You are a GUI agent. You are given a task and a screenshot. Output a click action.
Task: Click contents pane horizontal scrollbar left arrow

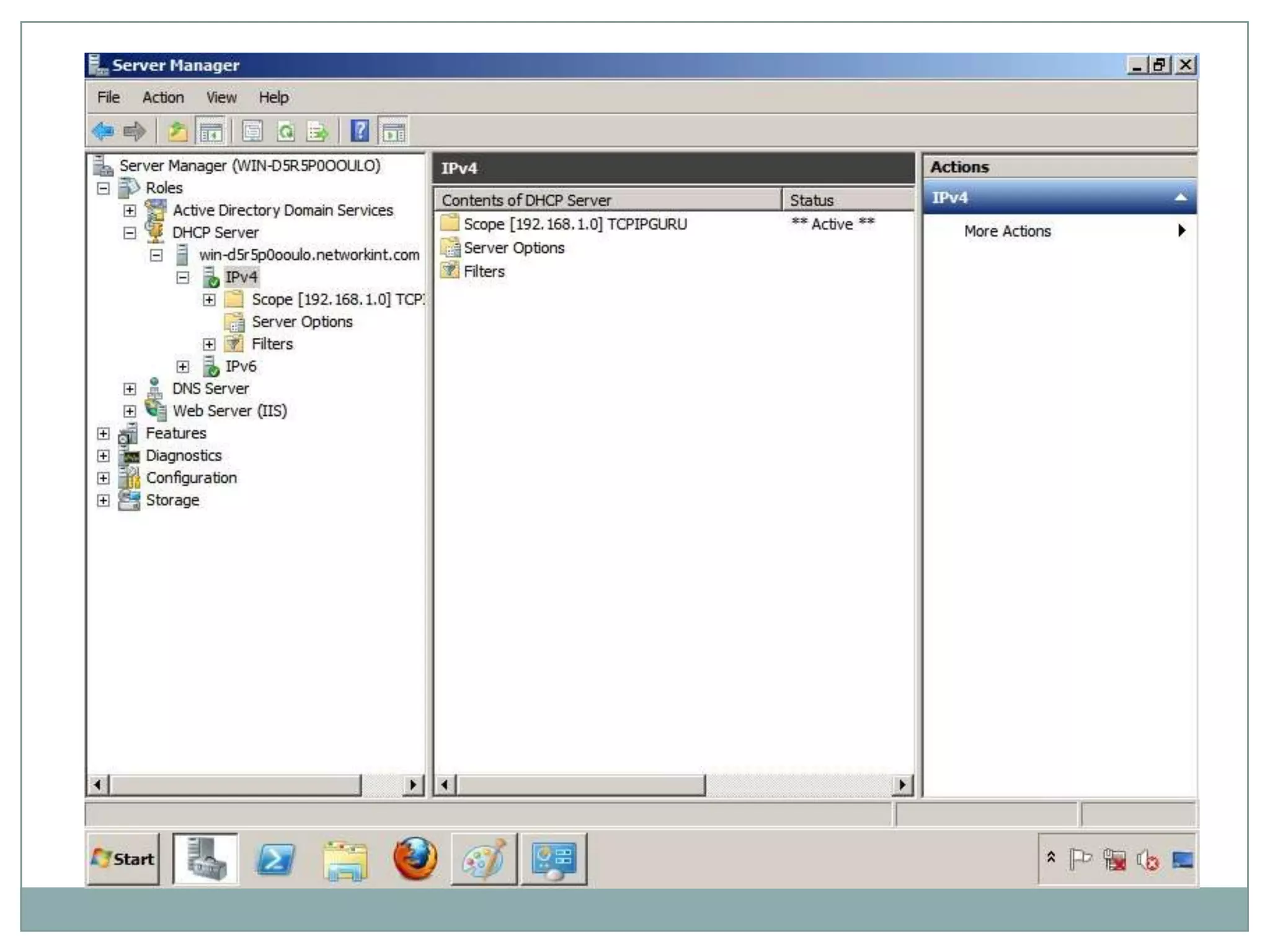click(445, 785)
